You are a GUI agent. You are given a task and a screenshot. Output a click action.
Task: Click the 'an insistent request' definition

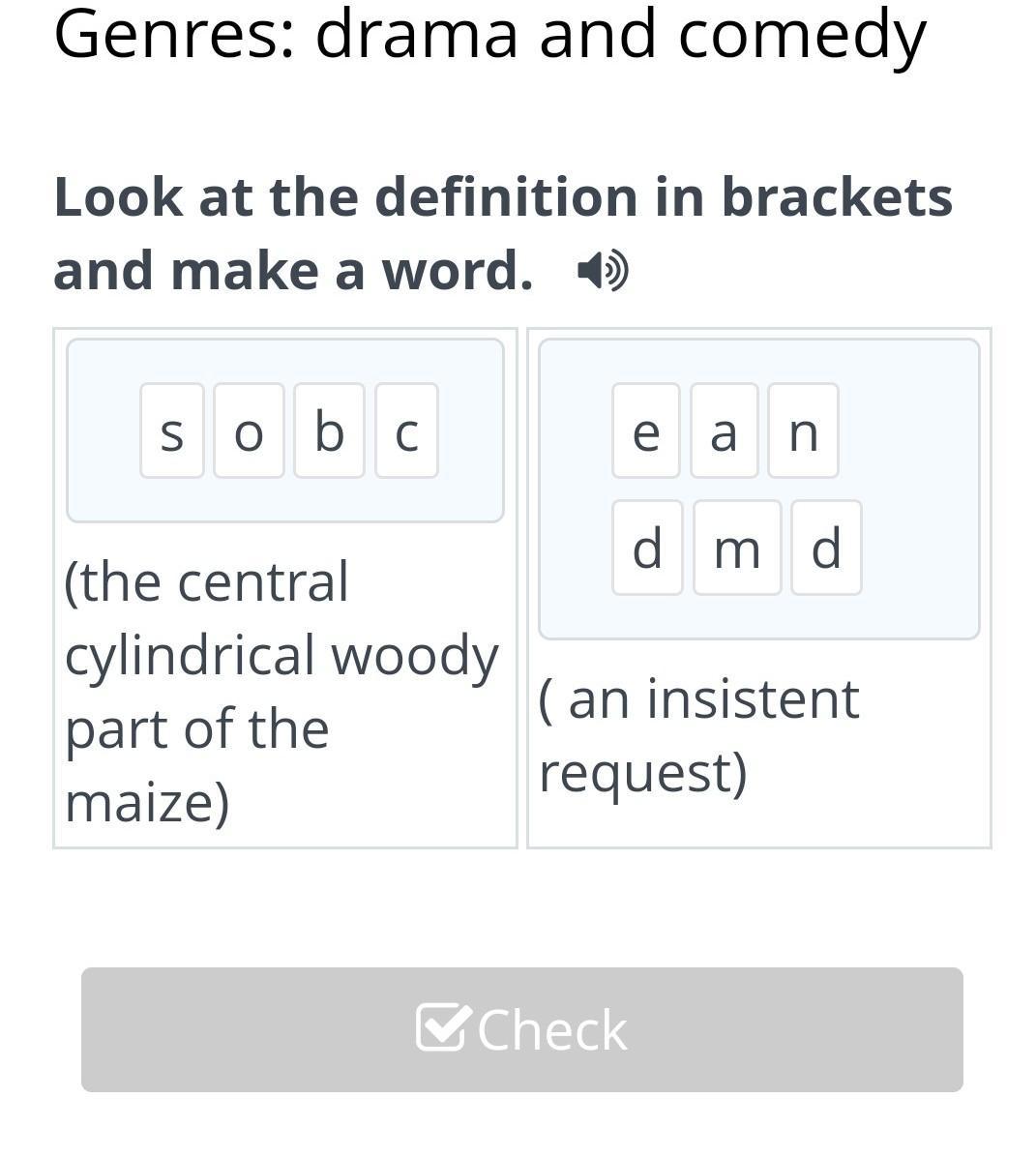698,735
